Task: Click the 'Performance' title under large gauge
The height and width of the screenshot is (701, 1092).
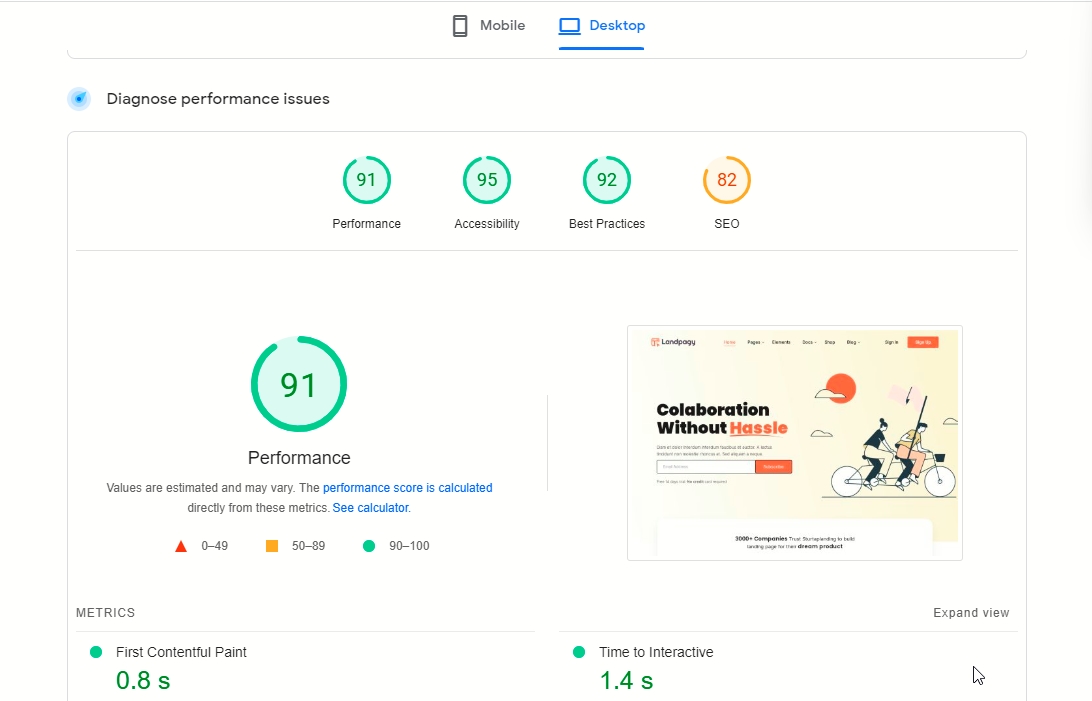Action: point(299,457)
